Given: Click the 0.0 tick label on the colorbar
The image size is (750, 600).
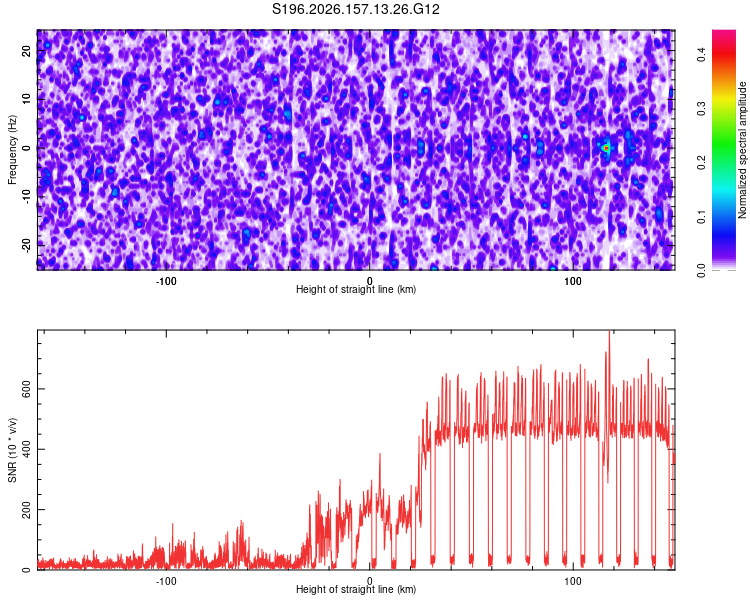Looking at the screenshot, I should [x=701, y=271].
